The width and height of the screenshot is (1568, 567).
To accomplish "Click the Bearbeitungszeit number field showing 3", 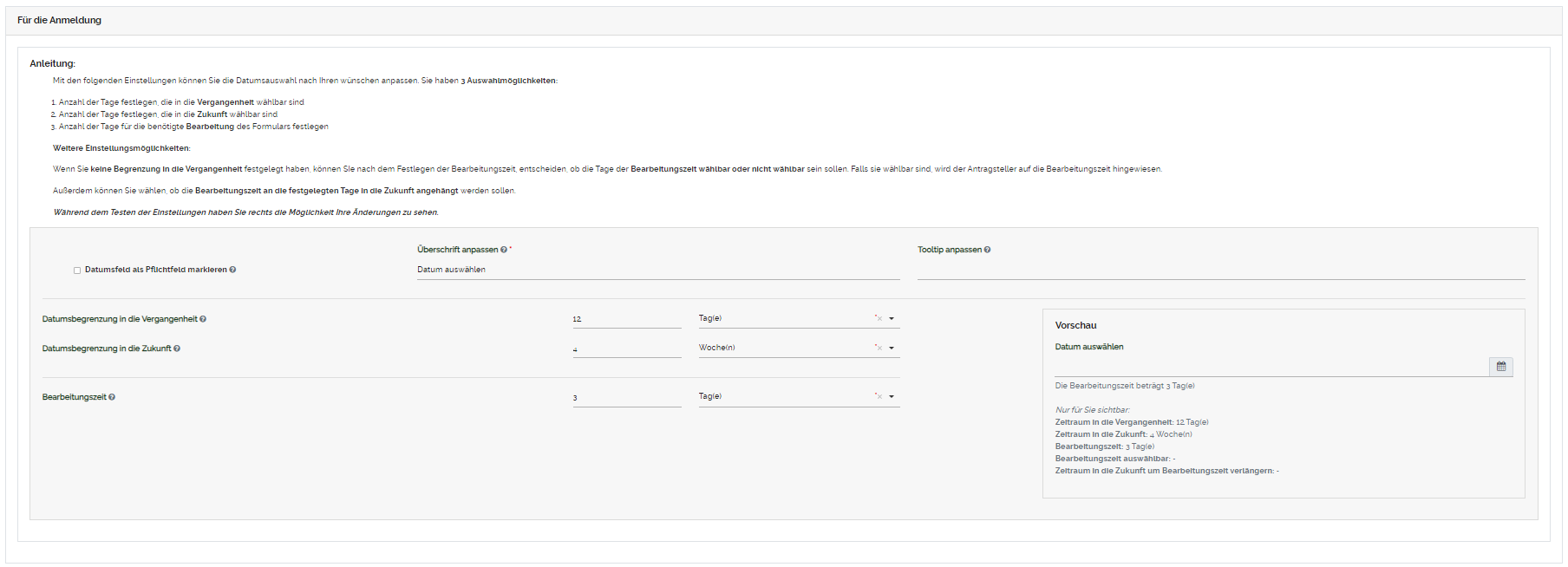I will (626, 397).
